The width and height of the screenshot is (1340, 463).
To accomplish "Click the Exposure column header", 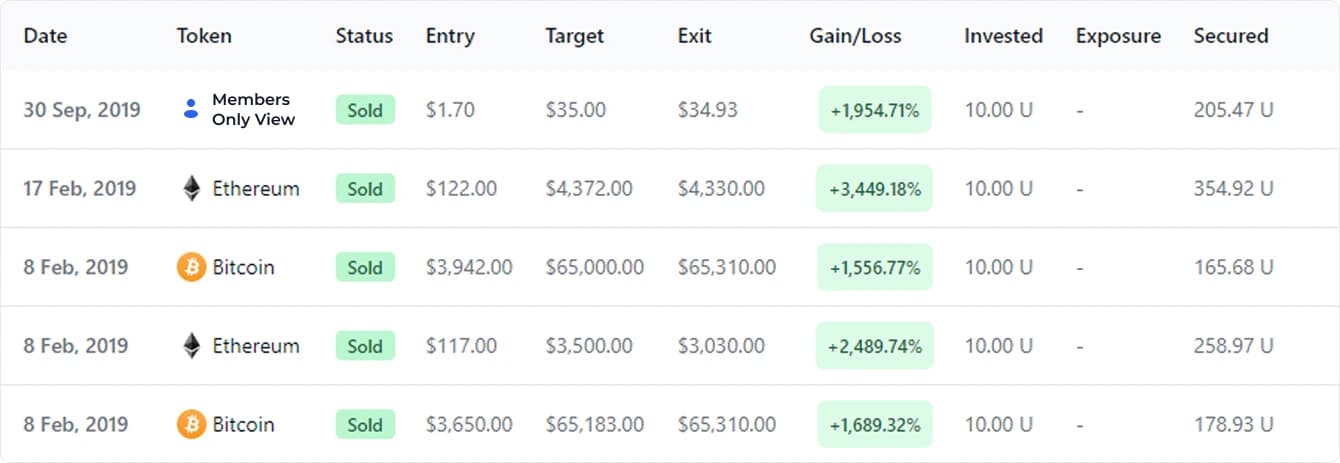I will pos(1119,36).
